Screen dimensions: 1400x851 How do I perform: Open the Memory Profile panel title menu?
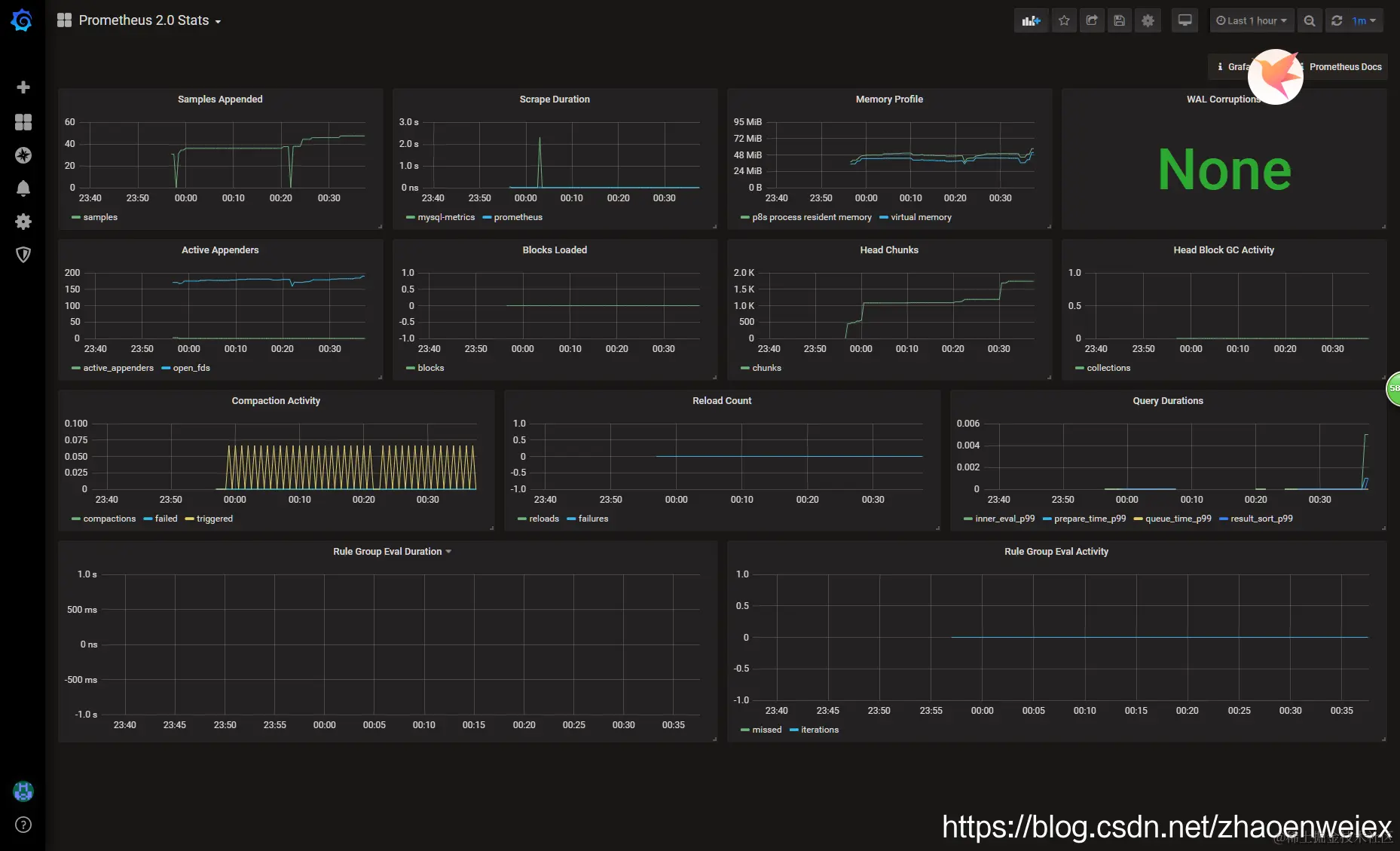pos(889,99)
